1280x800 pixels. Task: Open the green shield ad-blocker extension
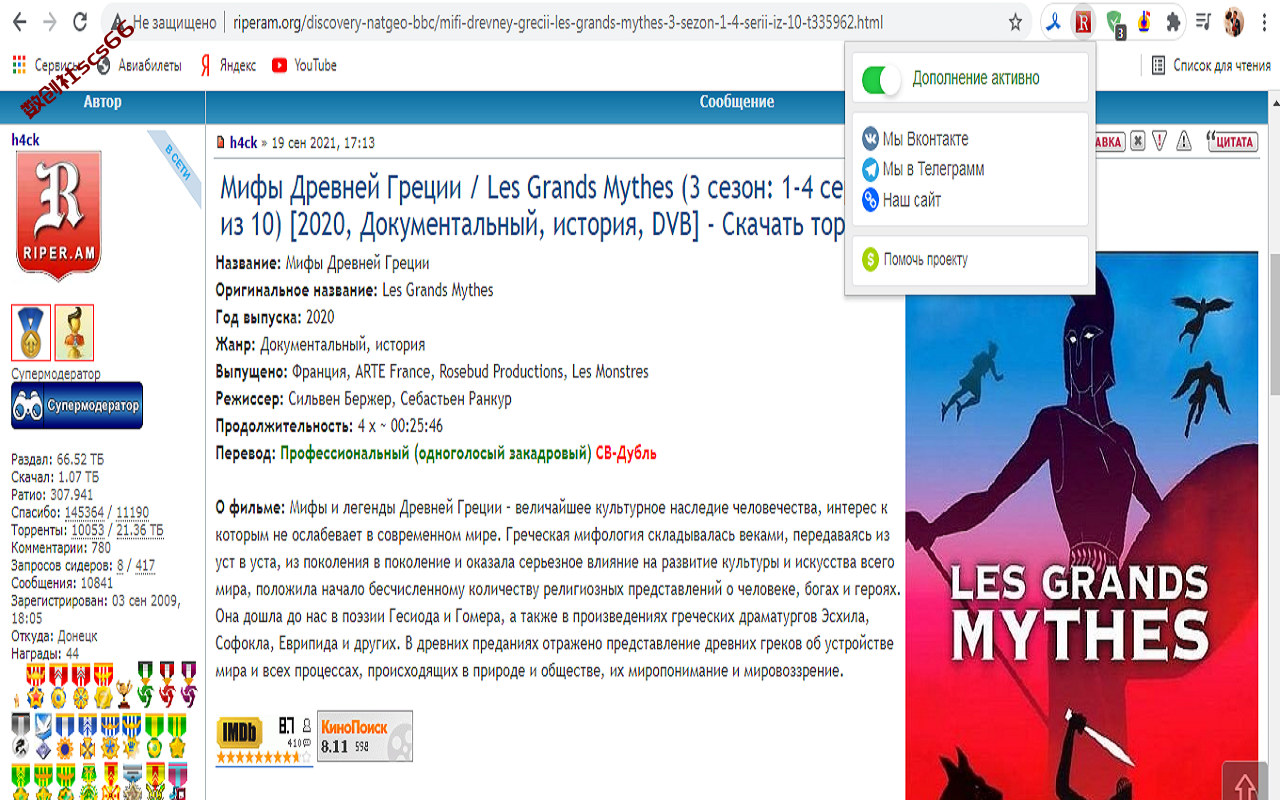1115,22
